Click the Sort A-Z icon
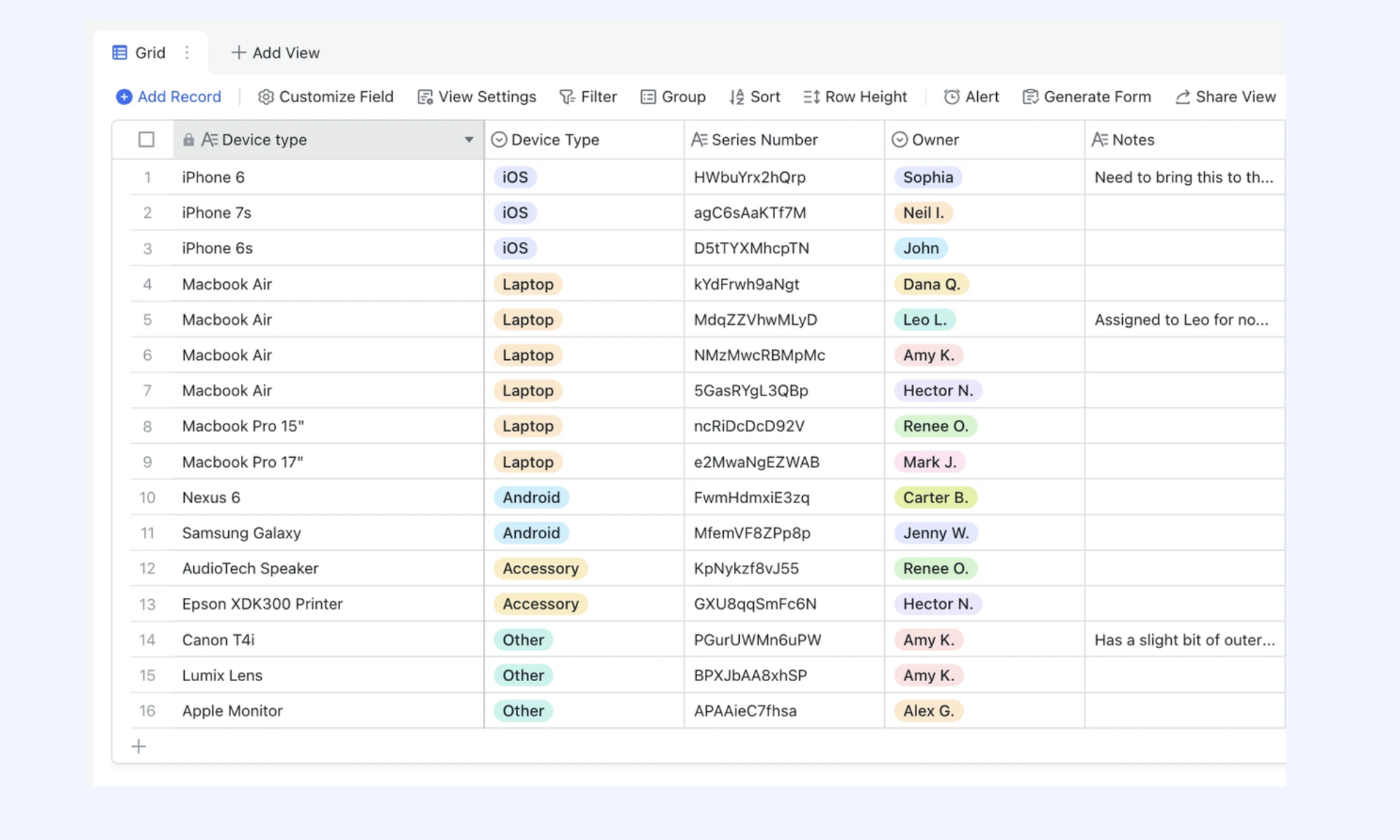Screen dimensions: 1400x840 pos(736,97)
